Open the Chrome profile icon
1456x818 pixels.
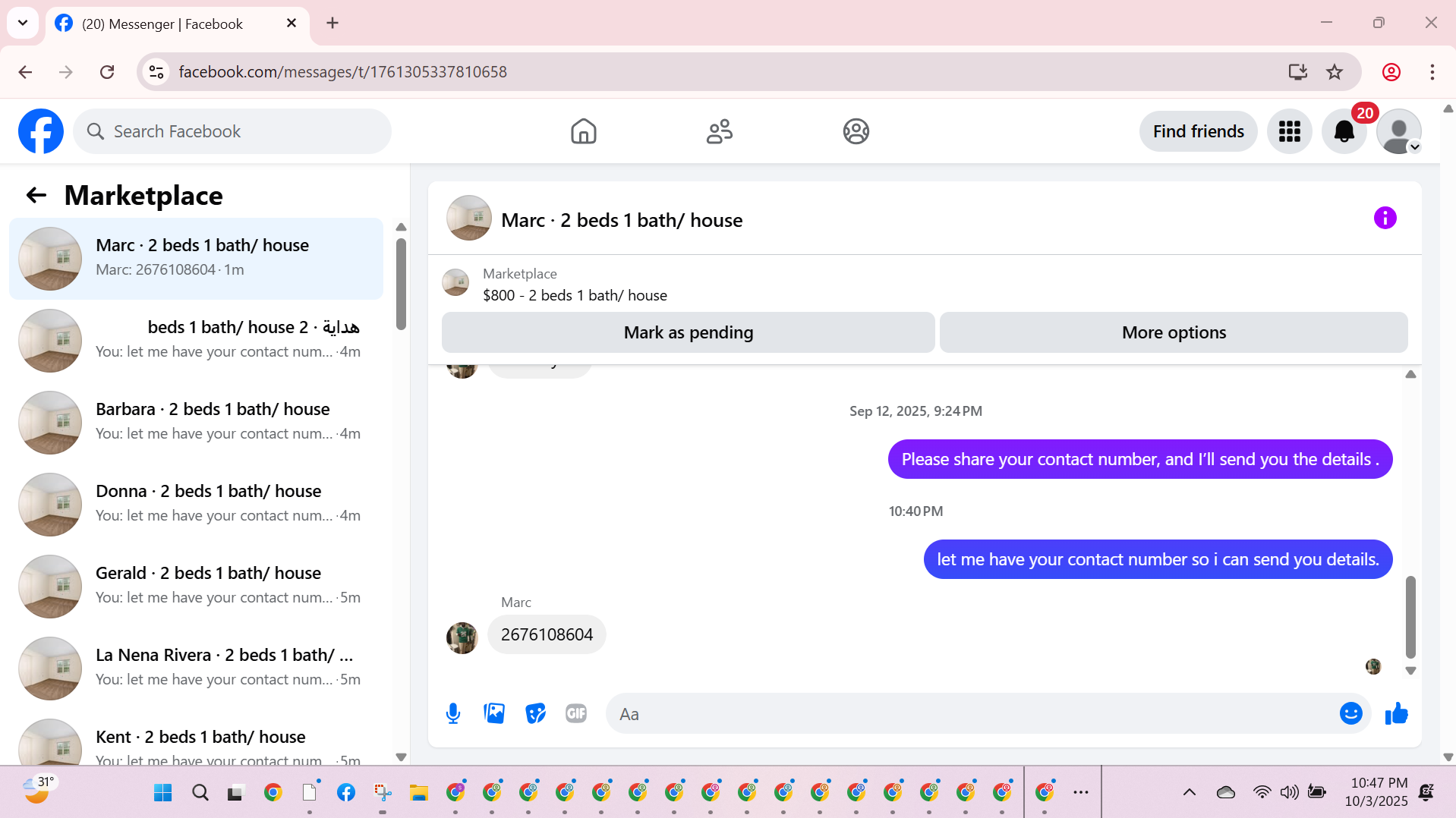(1391, 72)
